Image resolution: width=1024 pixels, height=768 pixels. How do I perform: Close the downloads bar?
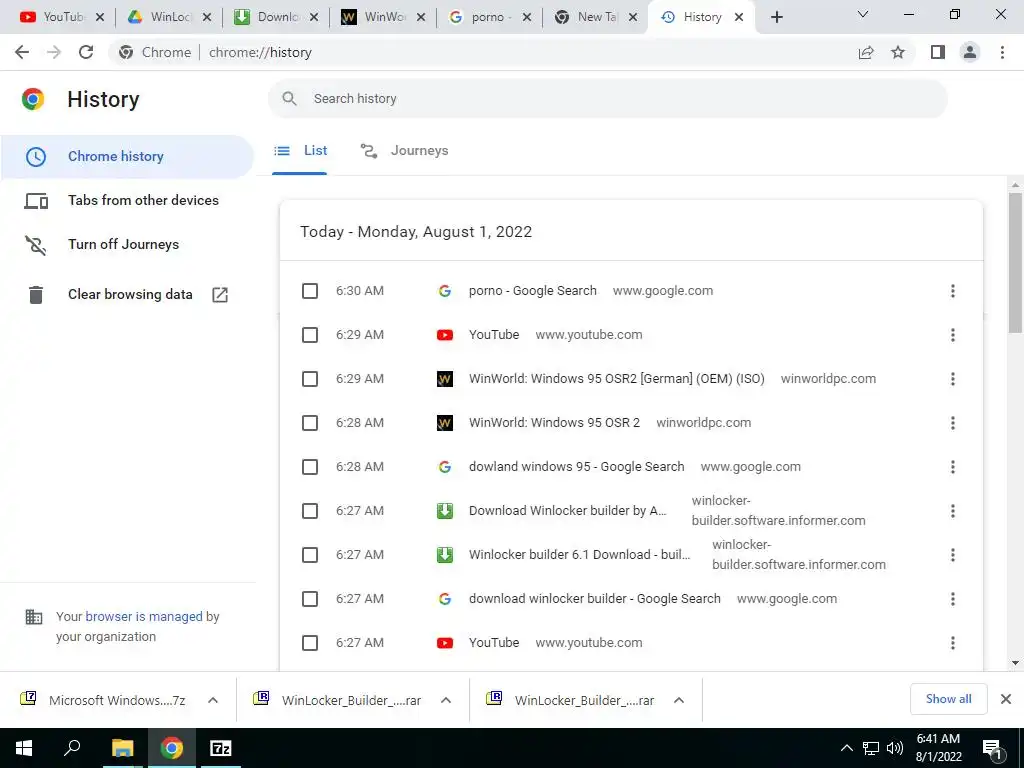(1006, 699)
